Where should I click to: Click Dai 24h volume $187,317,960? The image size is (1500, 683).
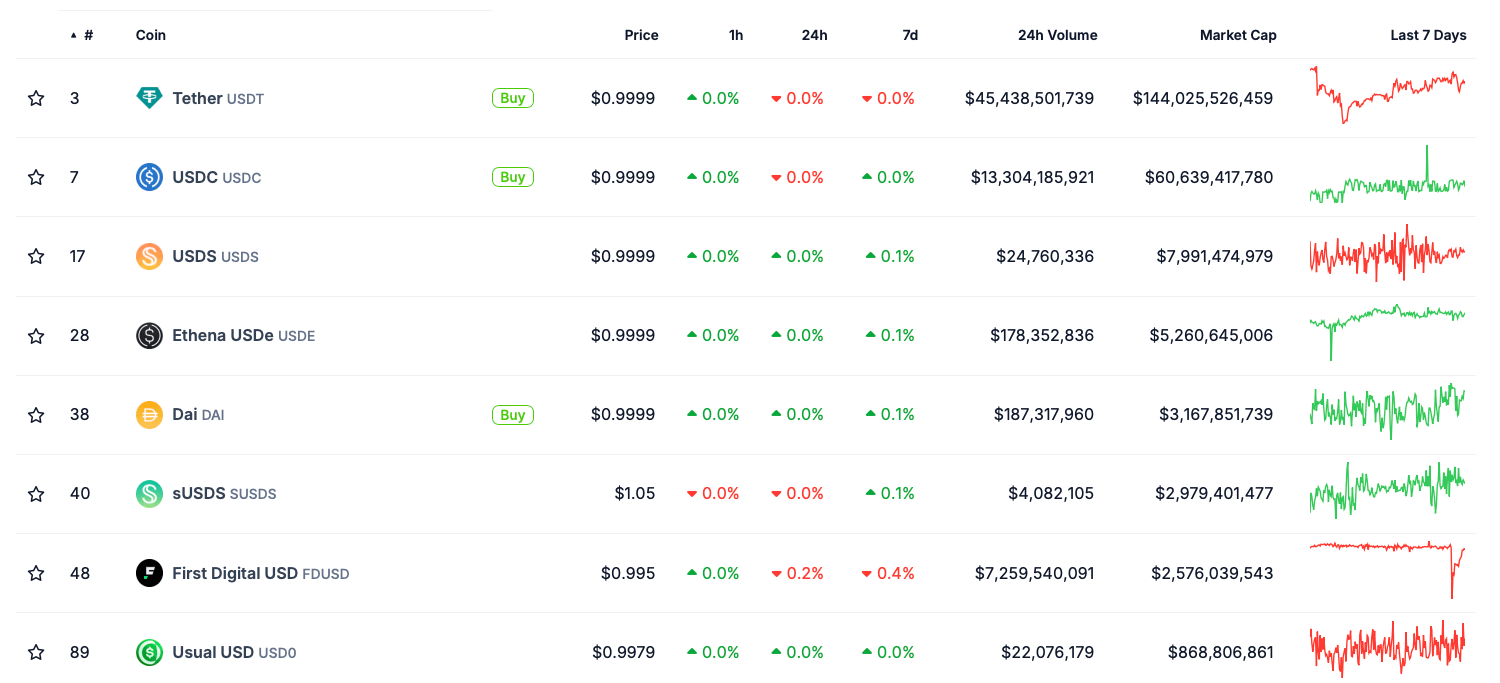pos(1044,414)
